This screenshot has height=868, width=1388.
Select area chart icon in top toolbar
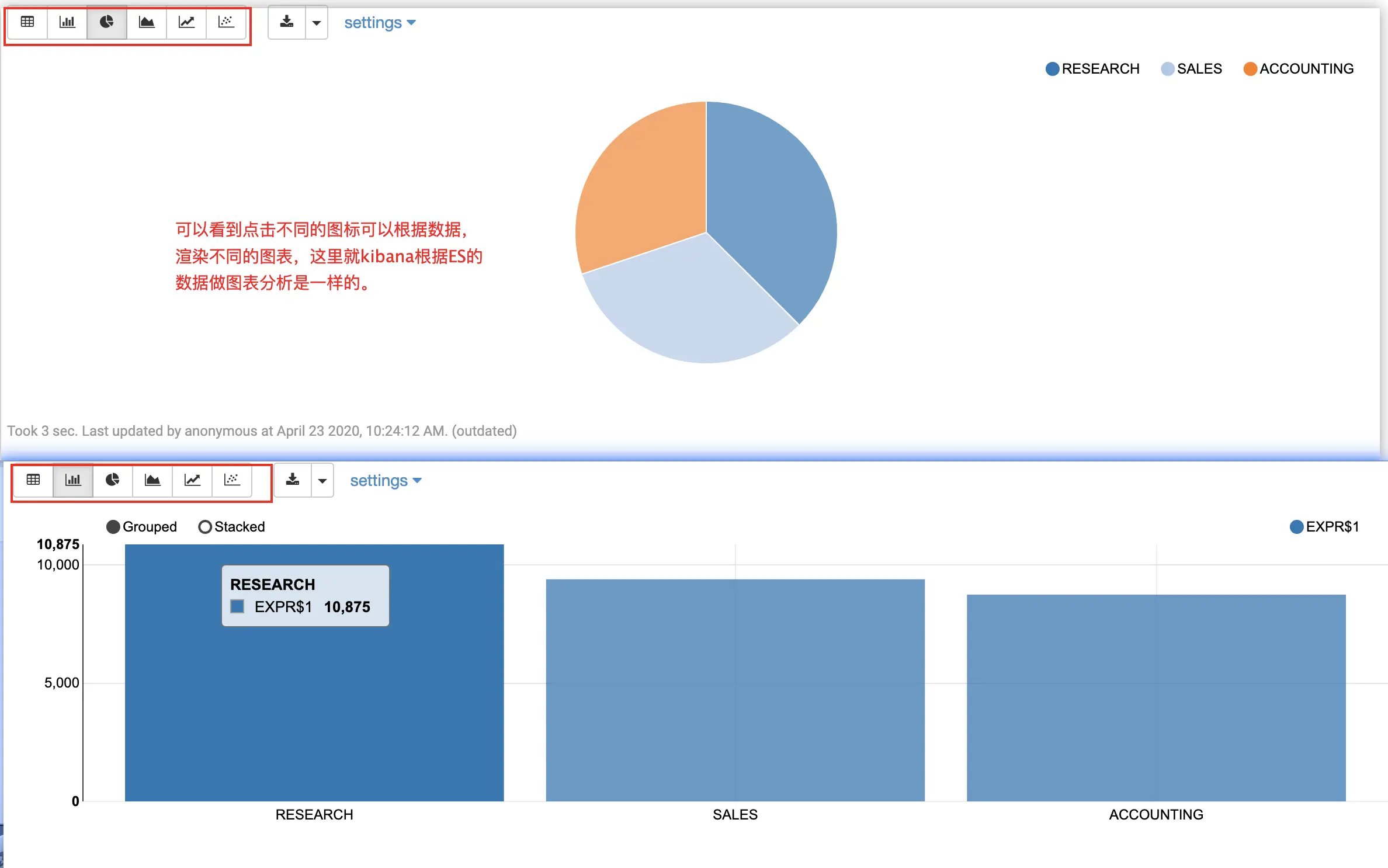(x=147, y=22)
